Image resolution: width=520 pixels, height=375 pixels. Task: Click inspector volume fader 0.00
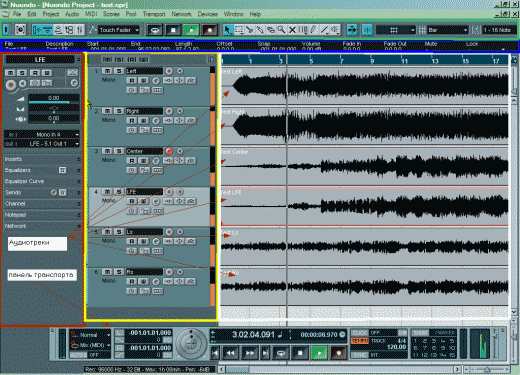54,99
